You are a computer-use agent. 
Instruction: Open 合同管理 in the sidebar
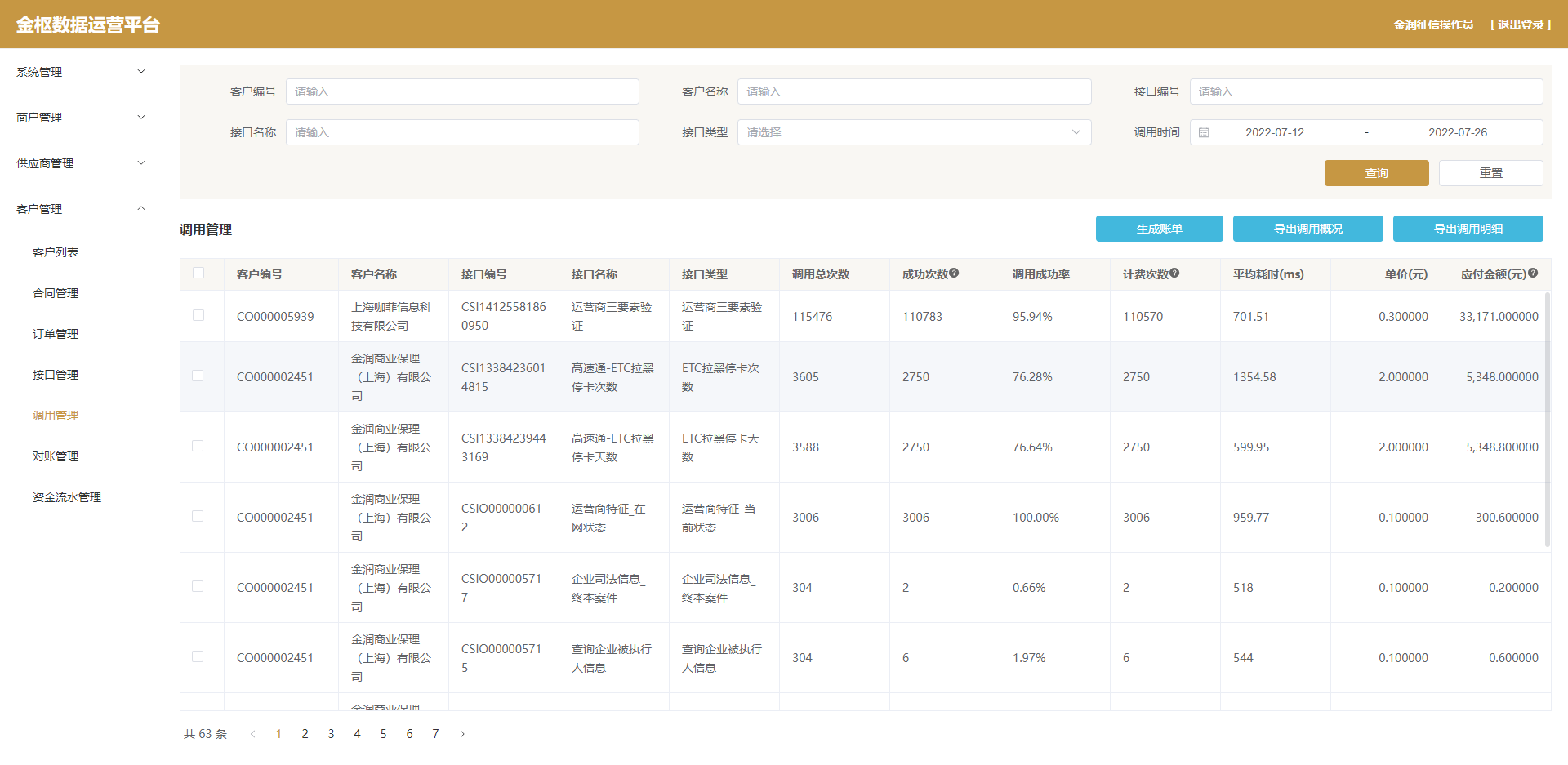[56, 293]
